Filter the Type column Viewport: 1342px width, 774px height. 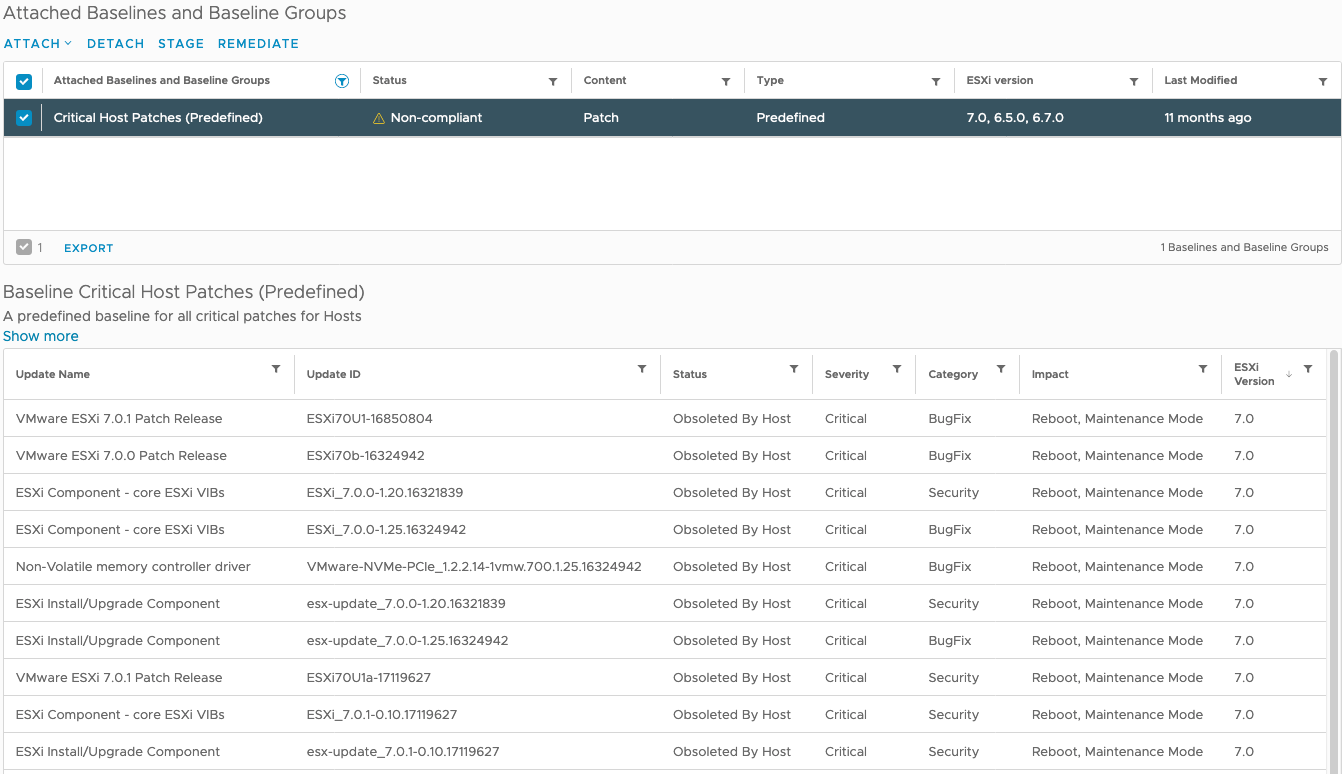click(x=936, y=82)
